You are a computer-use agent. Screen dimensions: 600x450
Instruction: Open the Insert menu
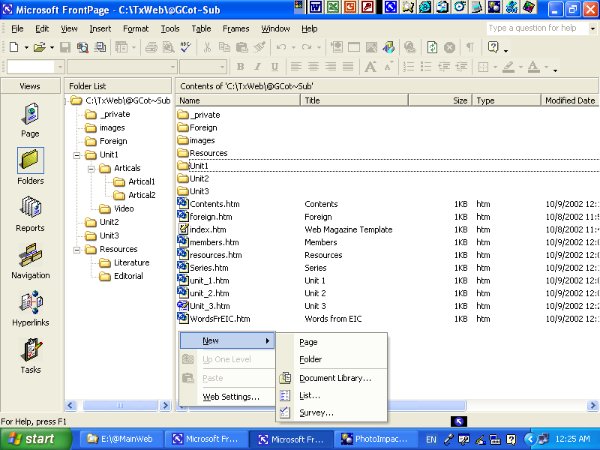[x=100, y=29]
